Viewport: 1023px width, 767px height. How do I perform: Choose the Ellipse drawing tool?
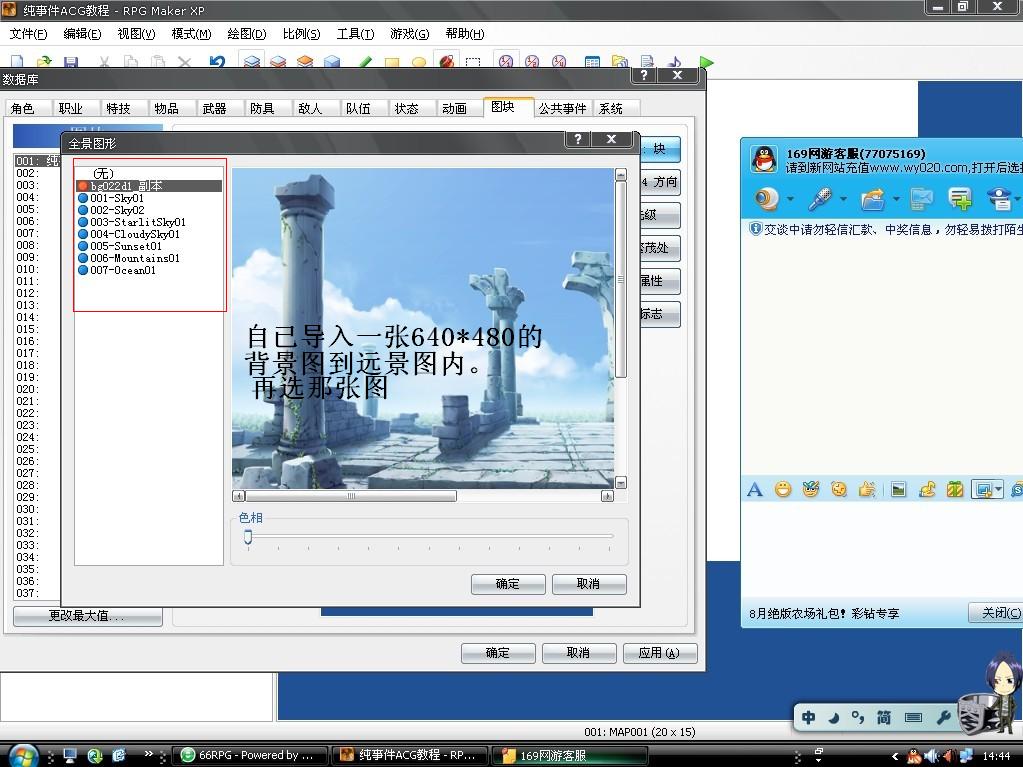click(419, 63)
